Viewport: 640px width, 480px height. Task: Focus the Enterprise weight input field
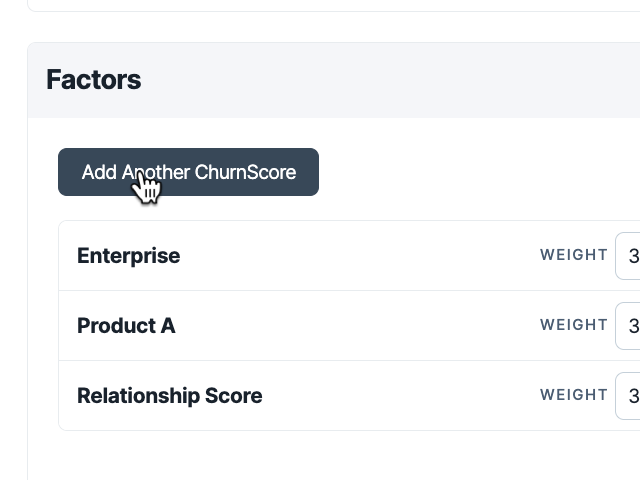pos(628,256)
